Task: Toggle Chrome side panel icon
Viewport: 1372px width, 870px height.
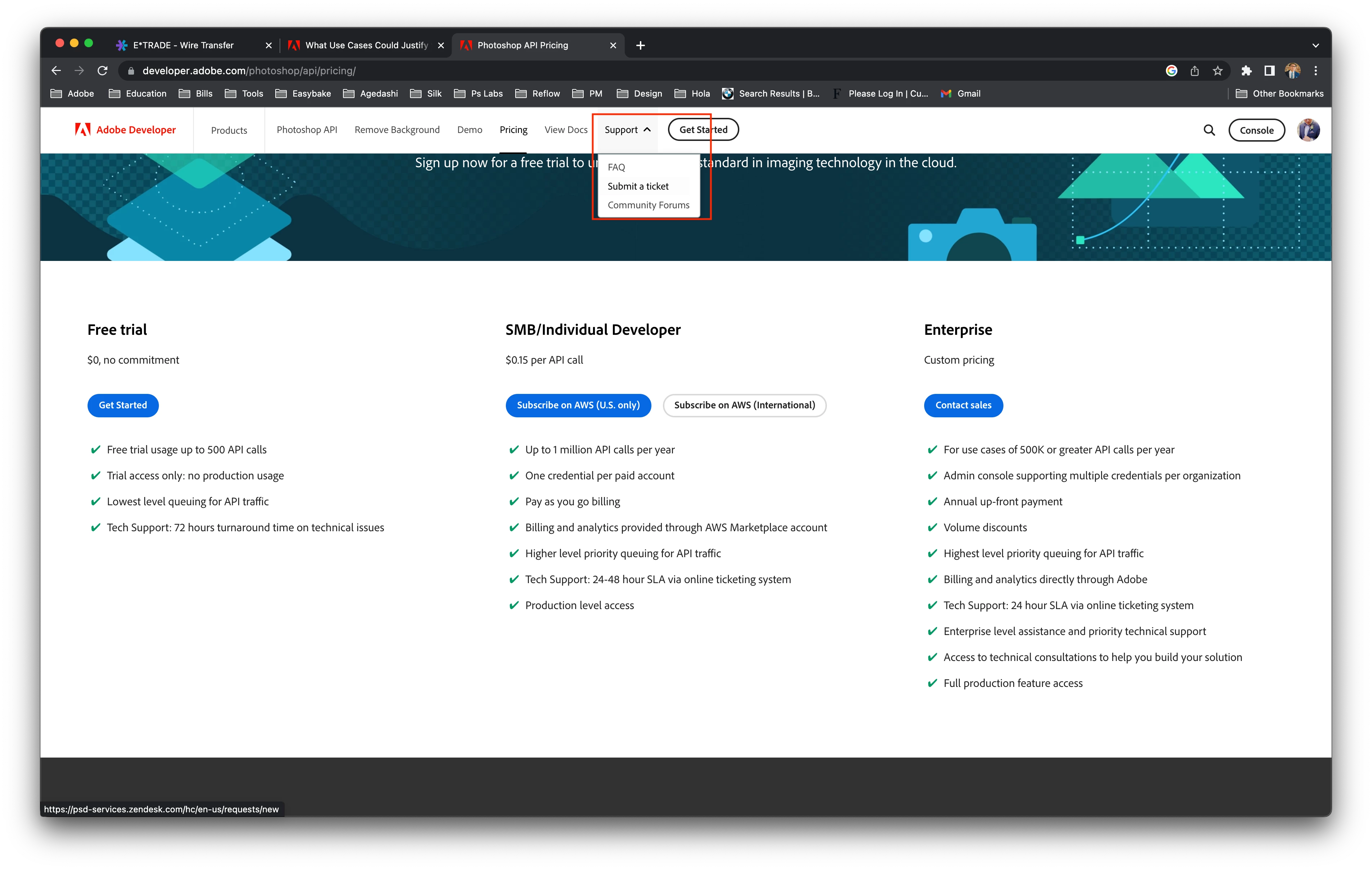Action: 1269,71
